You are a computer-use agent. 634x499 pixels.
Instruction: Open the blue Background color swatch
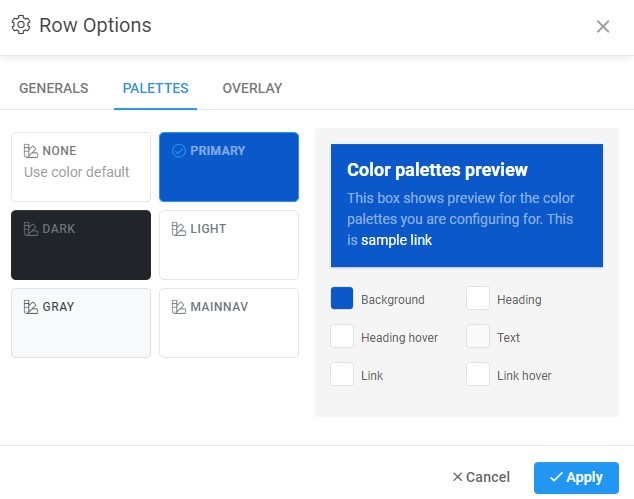point(342,299)
